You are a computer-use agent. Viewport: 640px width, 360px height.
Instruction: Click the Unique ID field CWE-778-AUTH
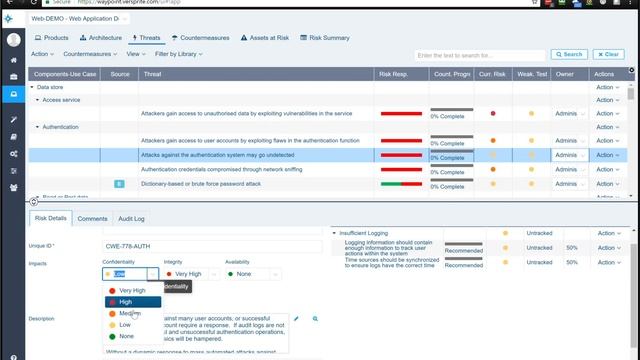212,246
